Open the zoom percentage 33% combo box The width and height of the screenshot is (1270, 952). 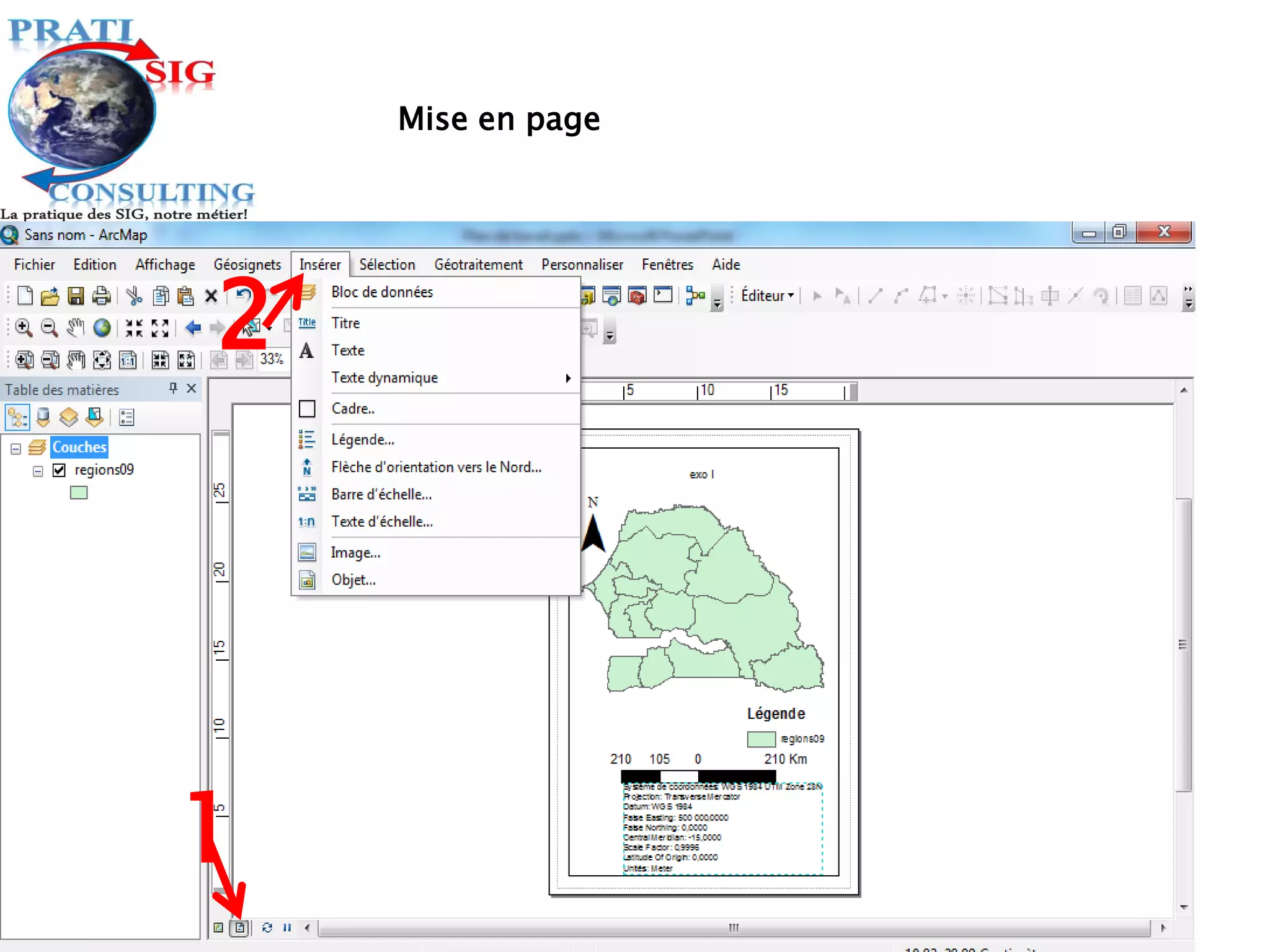click(x=272, y=359)
